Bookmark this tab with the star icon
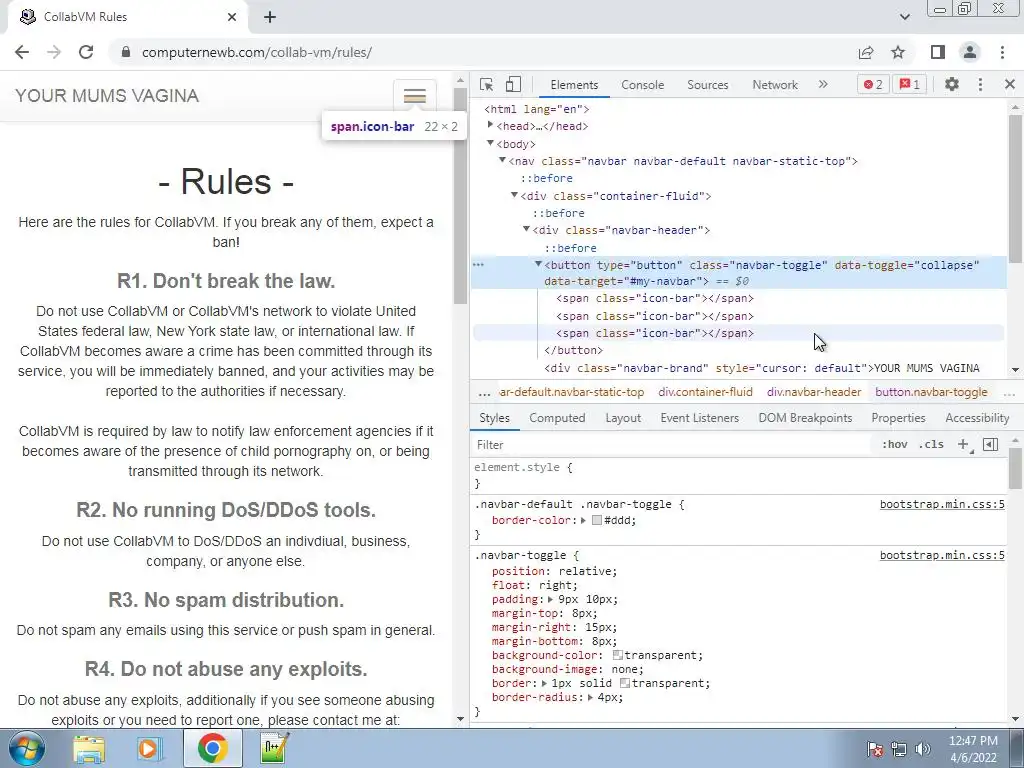 tap(898, 52)
